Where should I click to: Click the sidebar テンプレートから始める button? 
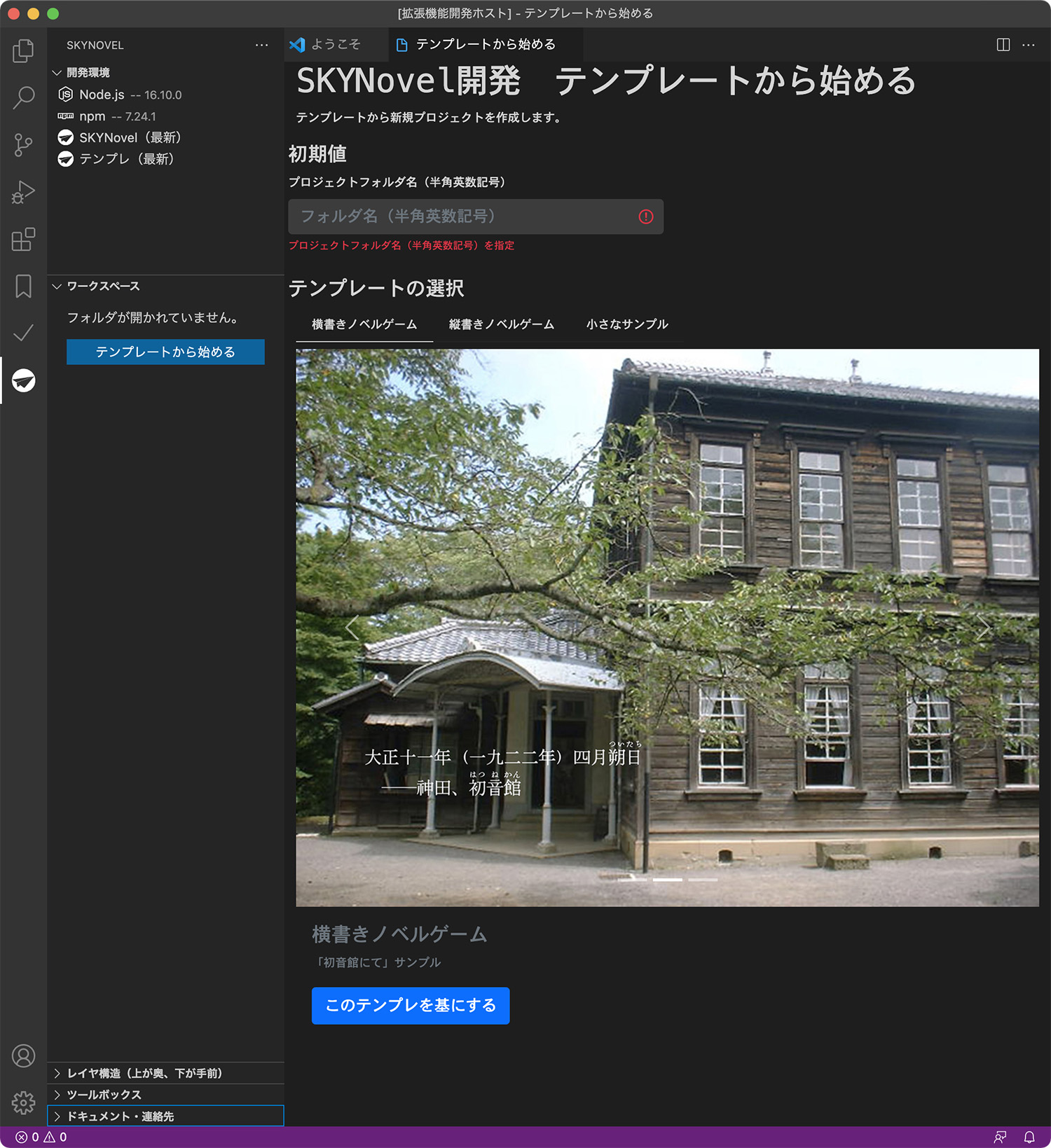coord(165,352)
